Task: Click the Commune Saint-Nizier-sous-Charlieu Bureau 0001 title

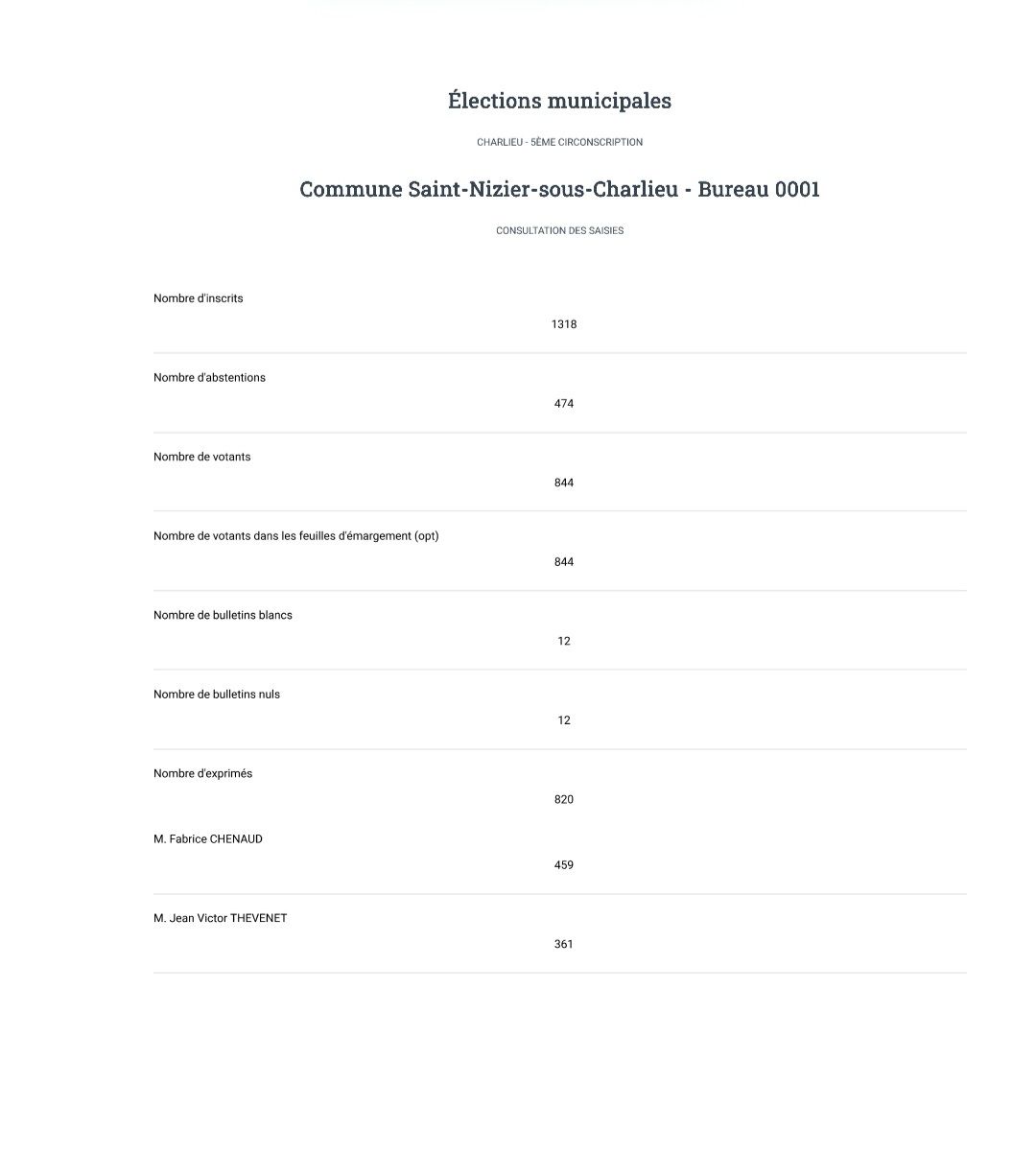Action: point(559,189)
